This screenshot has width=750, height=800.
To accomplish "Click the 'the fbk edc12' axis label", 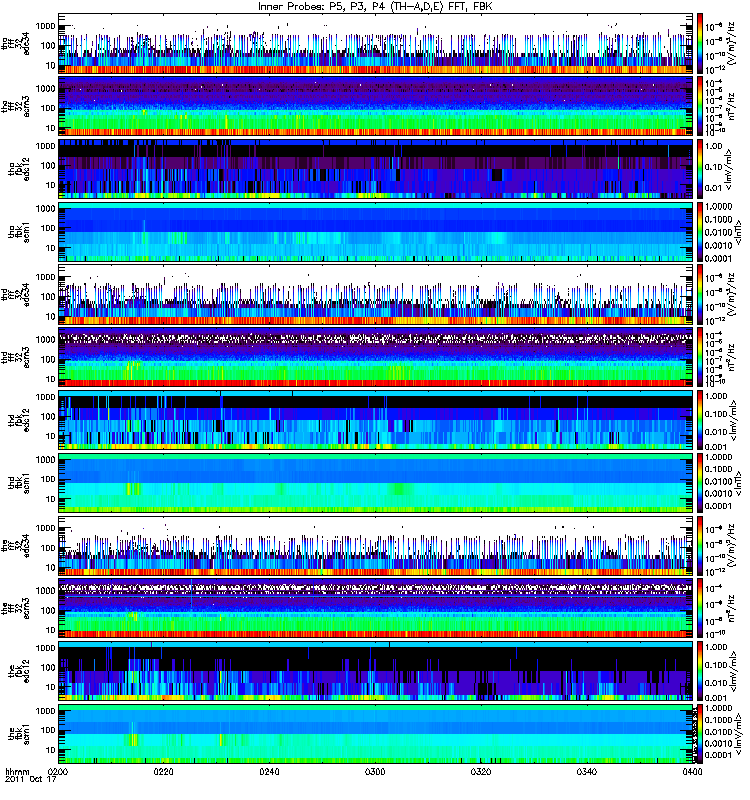I will (20, 671).
